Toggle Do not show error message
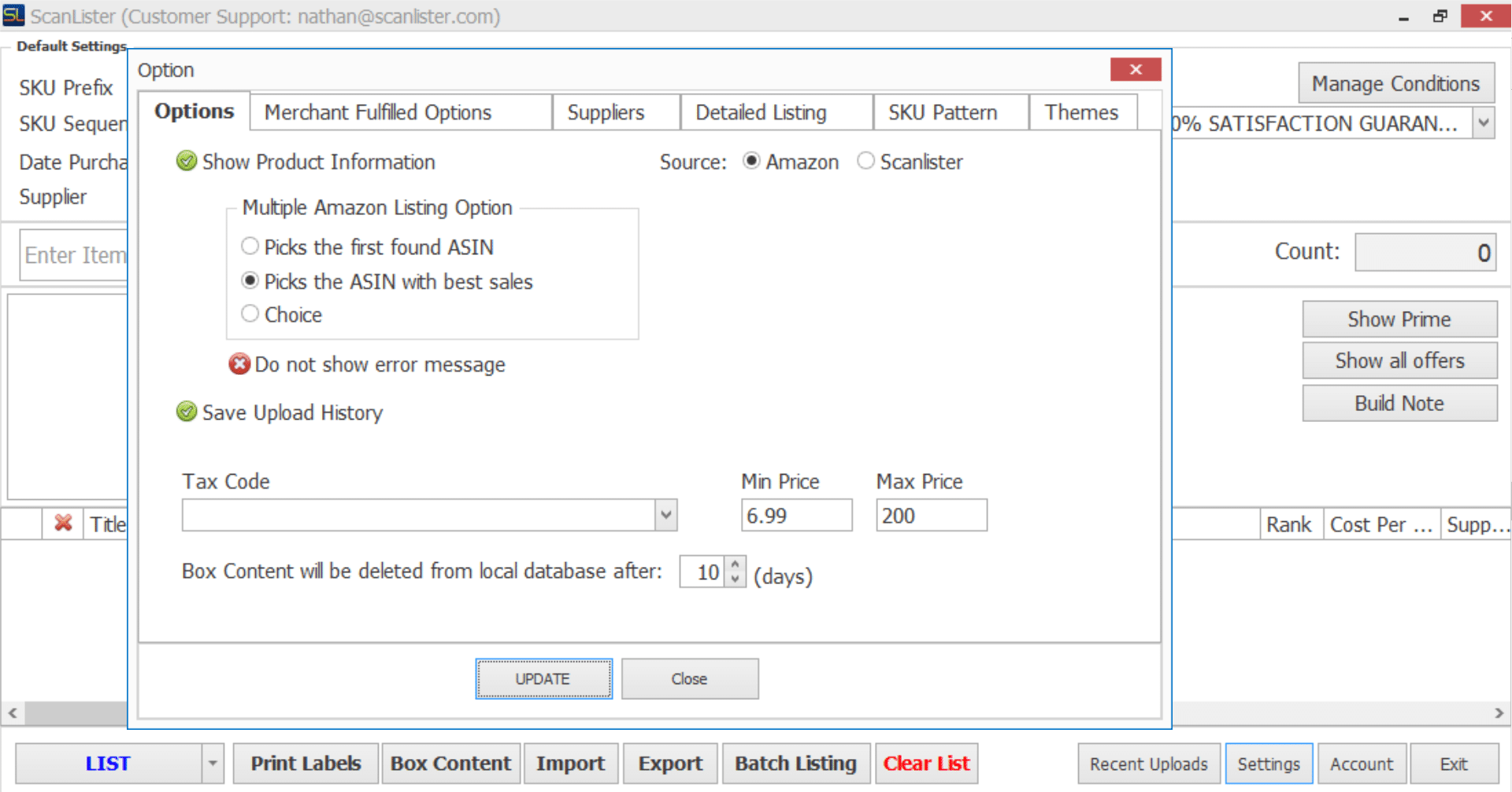The image size is (1512, 792). coord(239,365)
